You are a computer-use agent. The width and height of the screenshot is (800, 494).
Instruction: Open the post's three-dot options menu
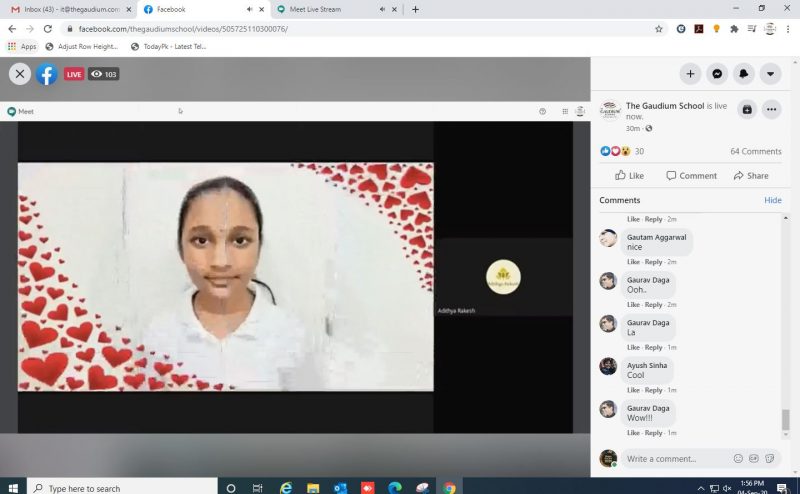coord(771,109)
